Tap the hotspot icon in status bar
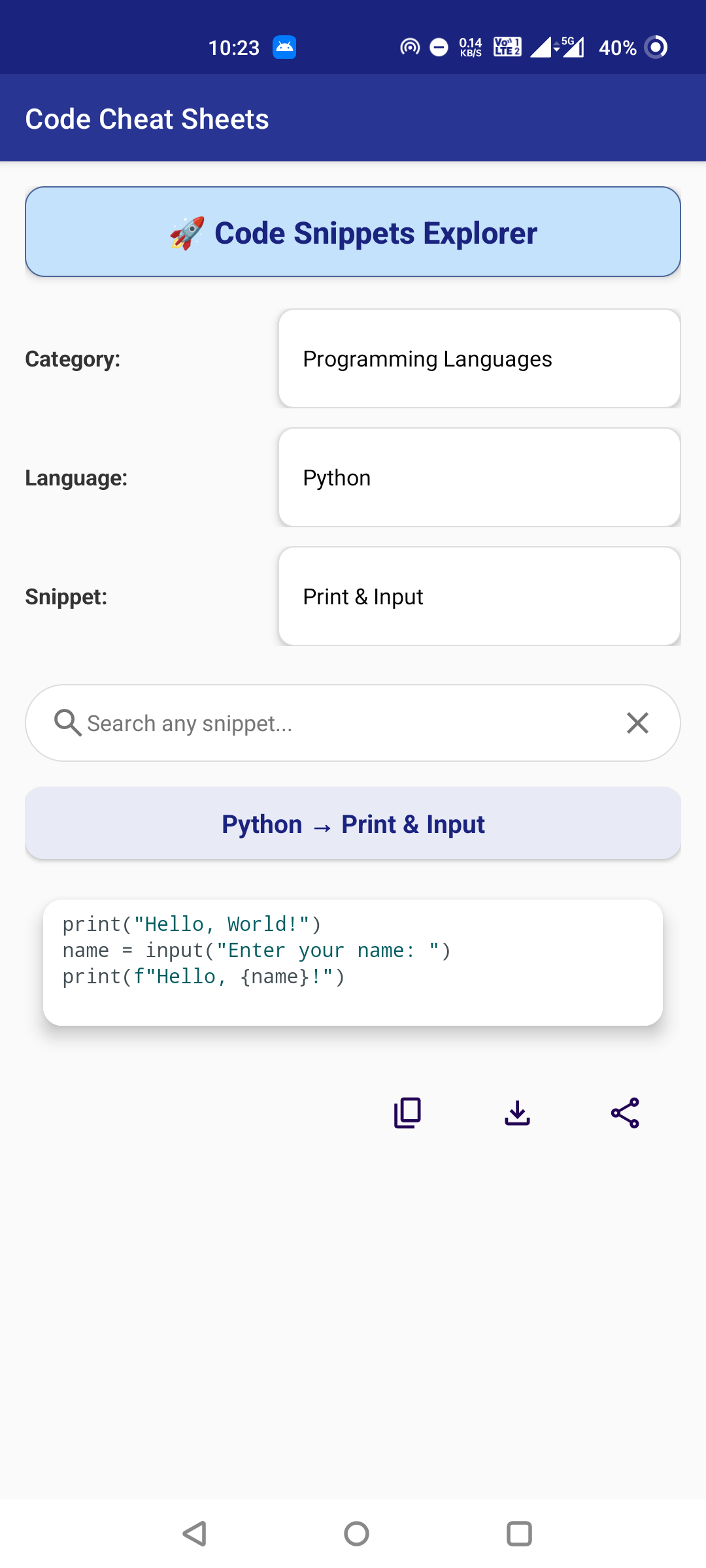The width and height of the screenshot is (706, 1568). 410,47
